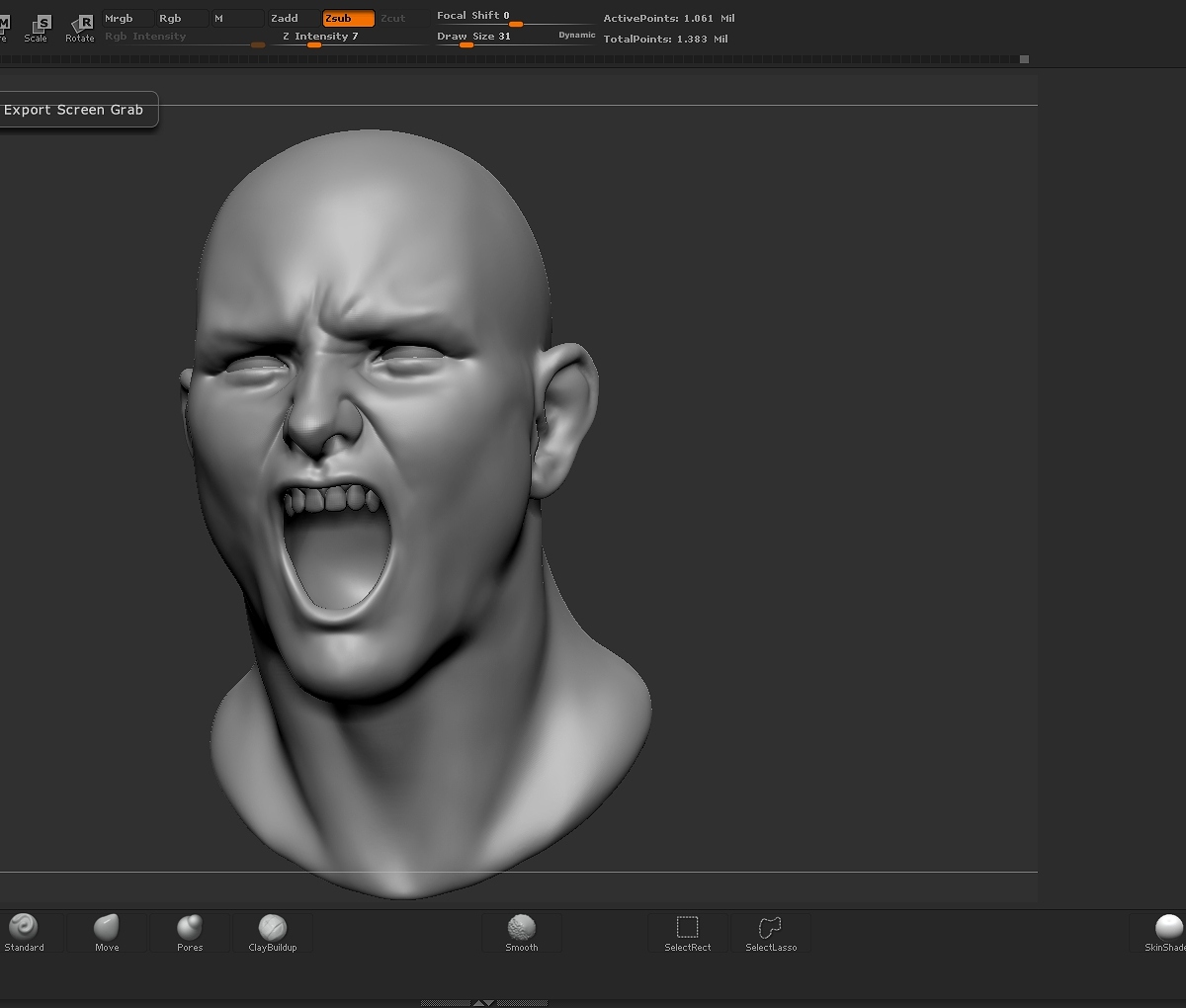Click the small square handle under top shelf
Viewport: 1186px width, 1008px height.
pyautogui.click(x=1024, y=59)
